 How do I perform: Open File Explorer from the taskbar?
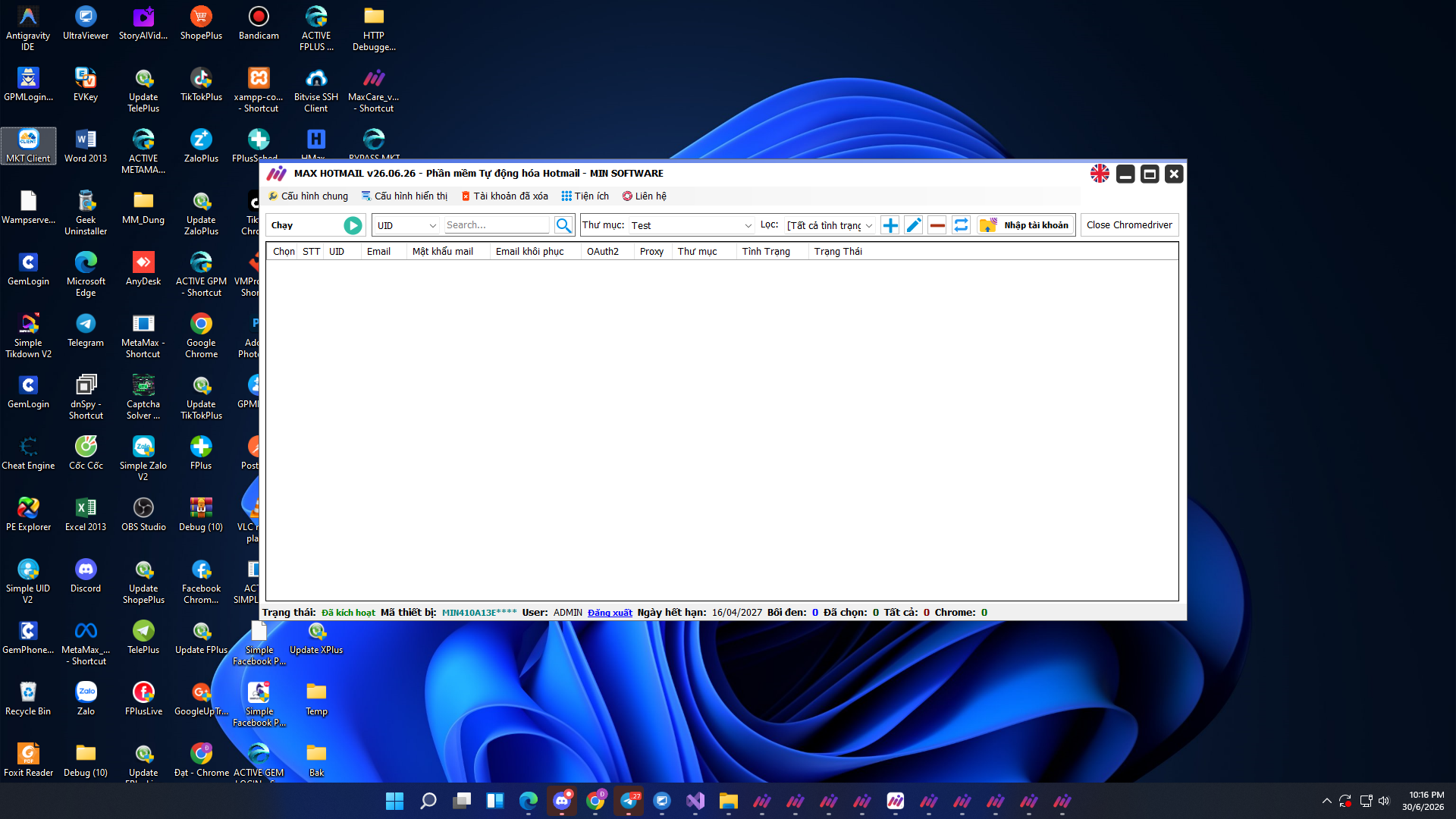coord(729,801)
